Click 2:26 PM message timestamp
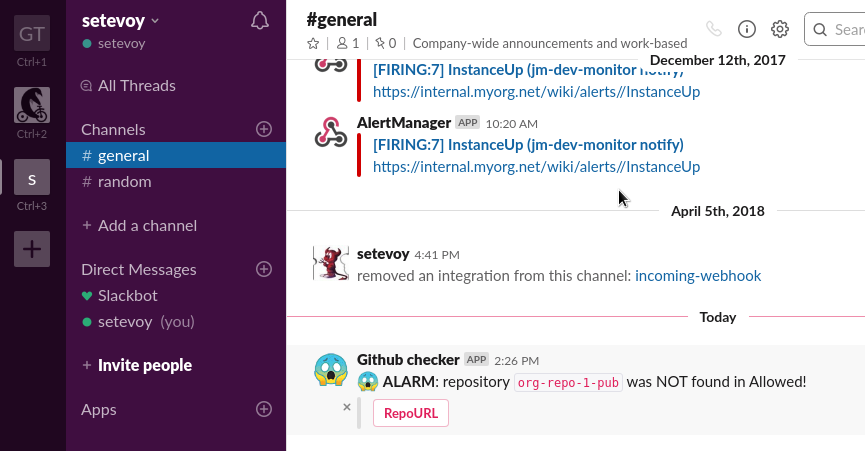The height and width of the screenshot is (451, 865). (x=516, y=361)
